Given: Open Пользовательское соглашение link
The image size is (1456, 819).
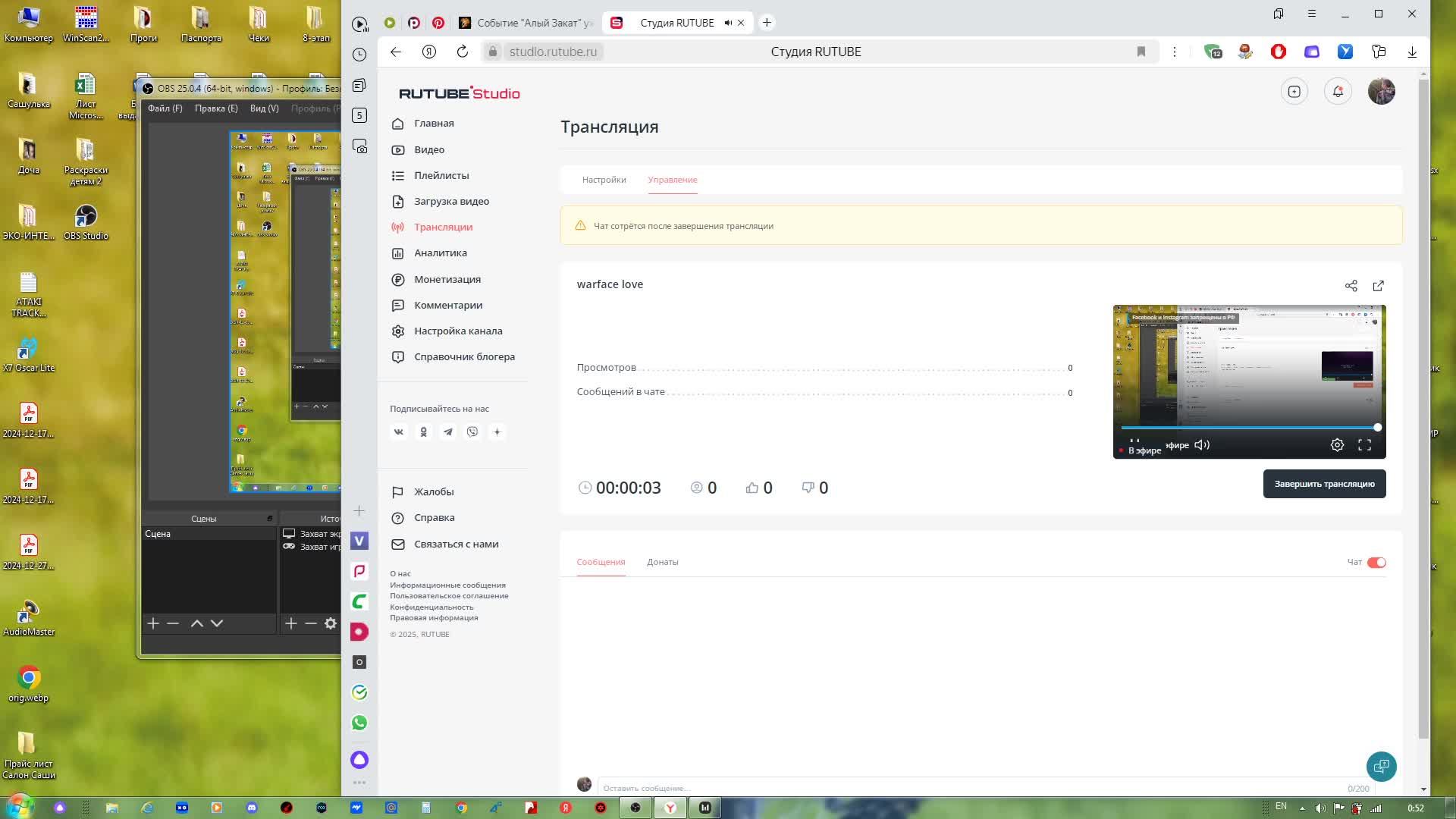Looking at the screenshot, I should (449, 596).
